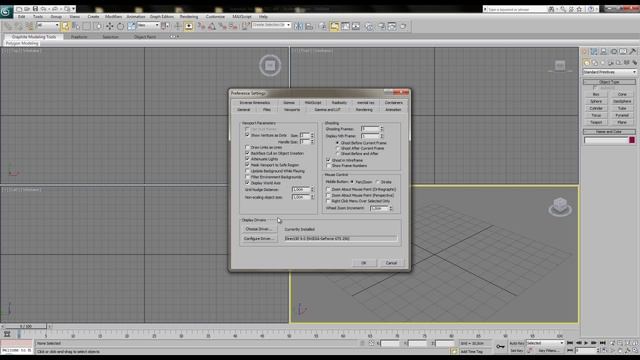Enable Draw Links as Lines checkbox
640x360 pixels.
click(247, 147)
